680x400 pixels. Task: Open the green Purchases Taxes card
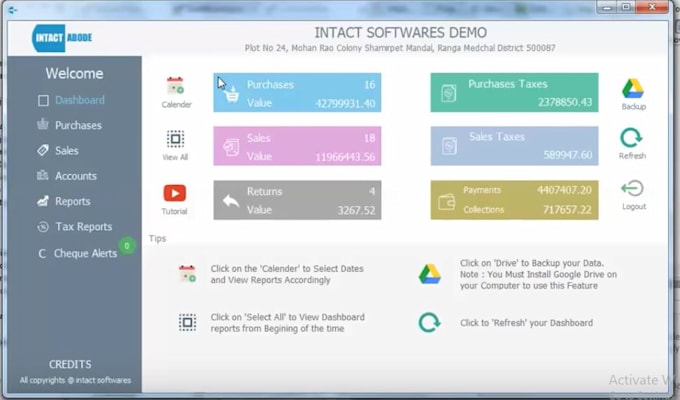[514, 92]
